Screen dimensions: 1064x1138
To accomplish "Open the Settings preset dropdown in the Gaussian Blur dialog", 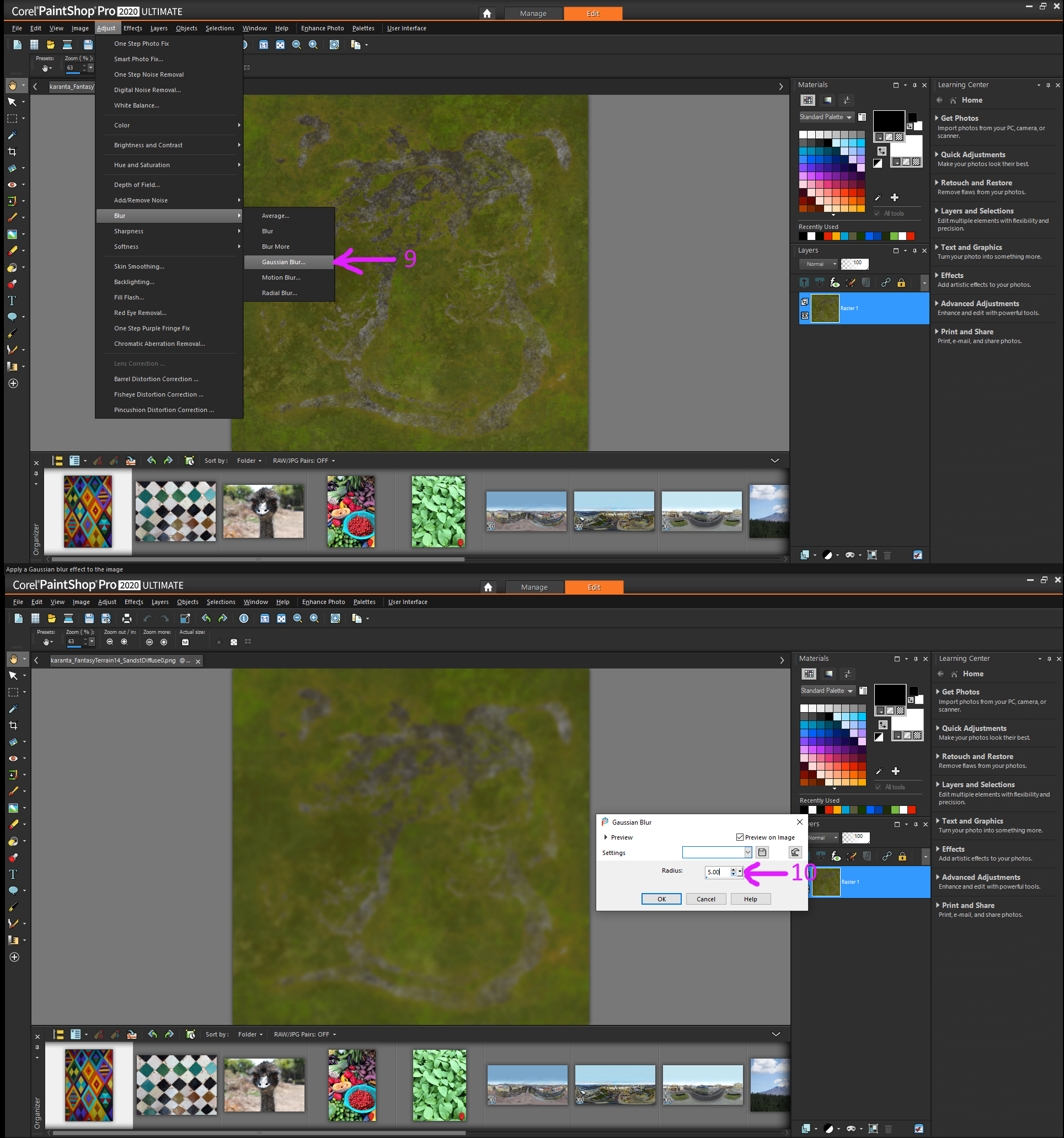I will [747, 852].
